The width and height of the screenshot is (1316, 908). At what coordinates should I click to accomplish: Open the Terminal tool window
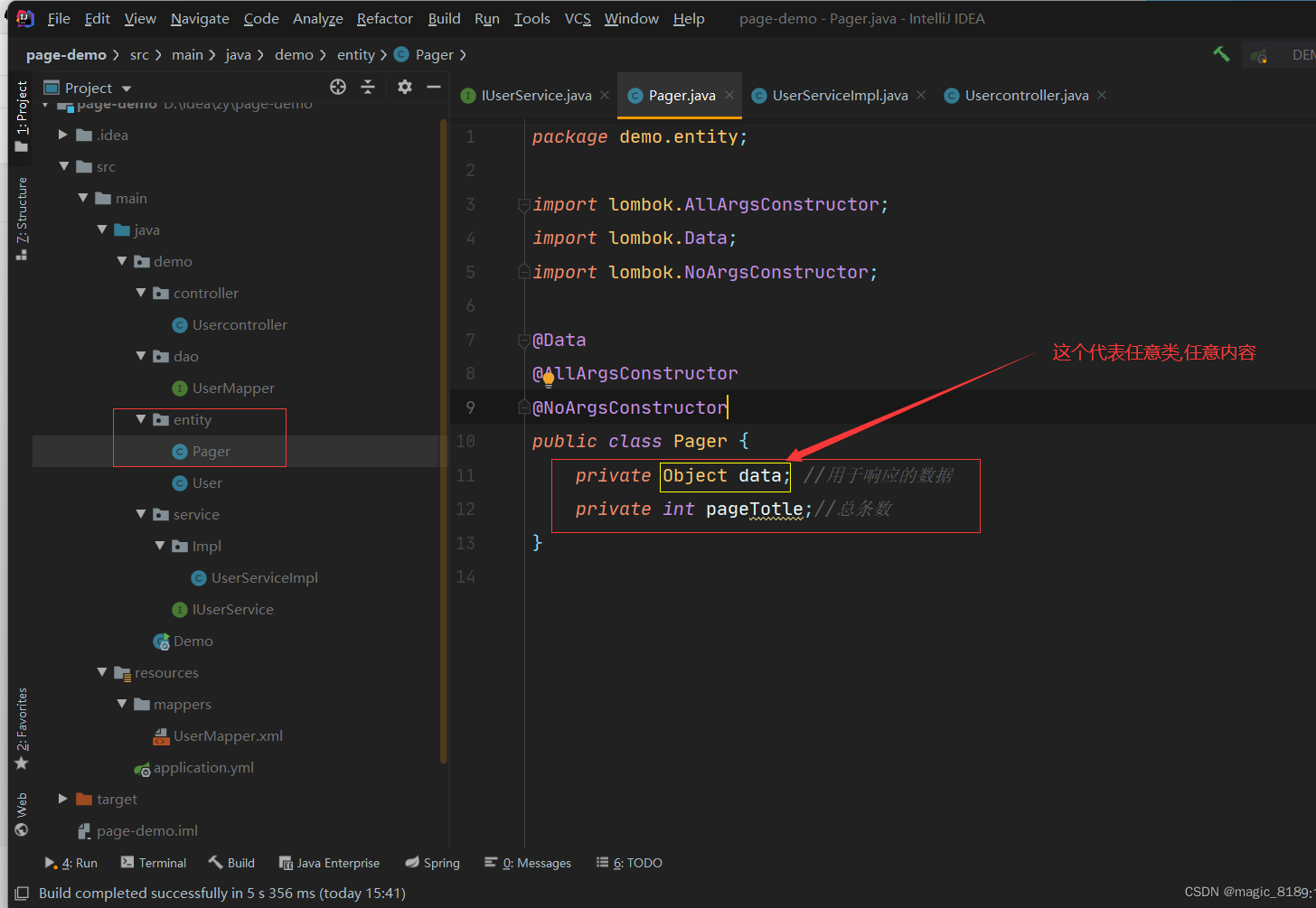[x=153, y=863]
